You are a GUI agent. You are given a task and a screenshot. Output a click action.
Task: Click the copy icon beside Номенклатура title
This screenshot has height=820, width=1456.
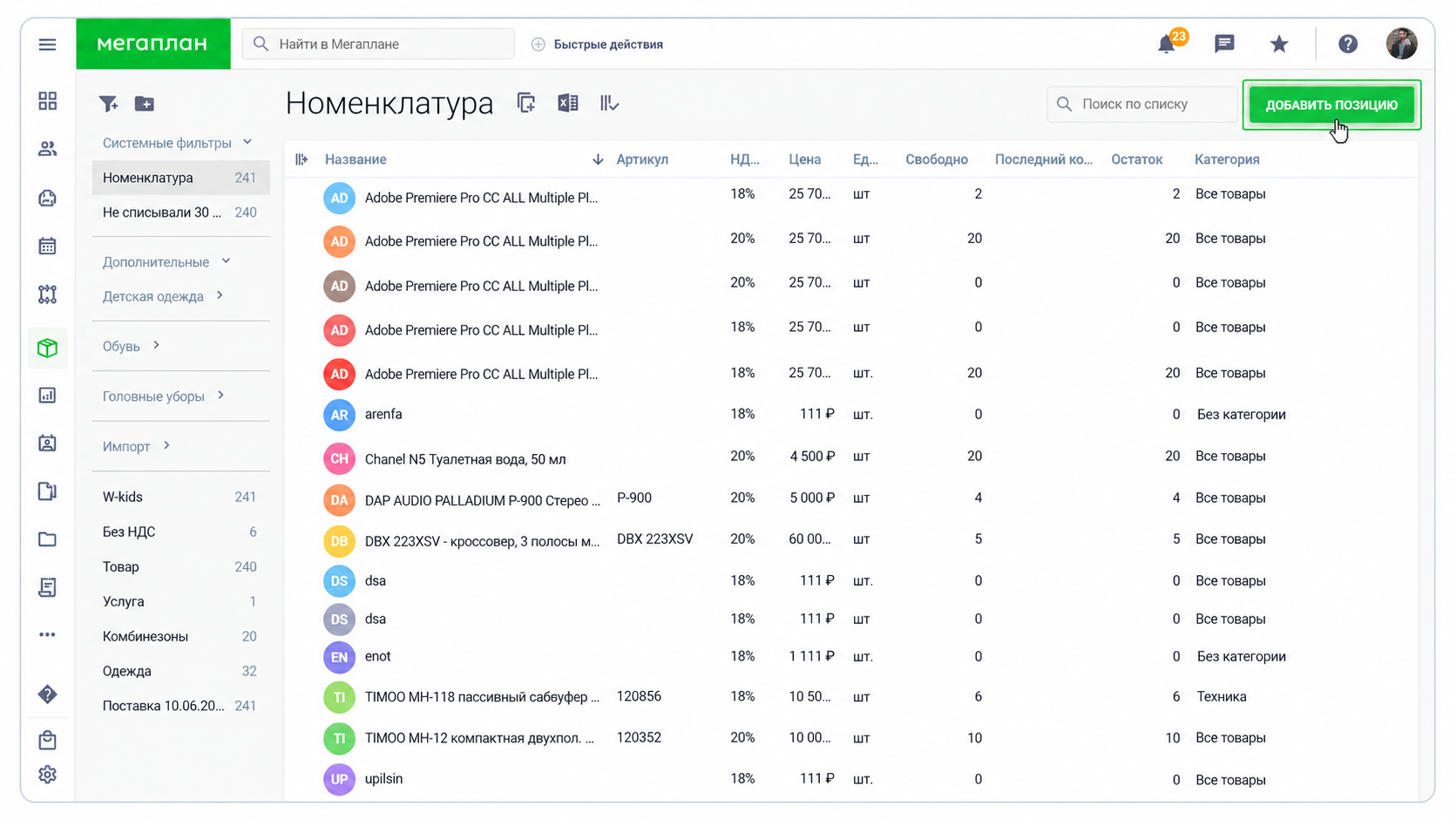click(x=525, y=103)
